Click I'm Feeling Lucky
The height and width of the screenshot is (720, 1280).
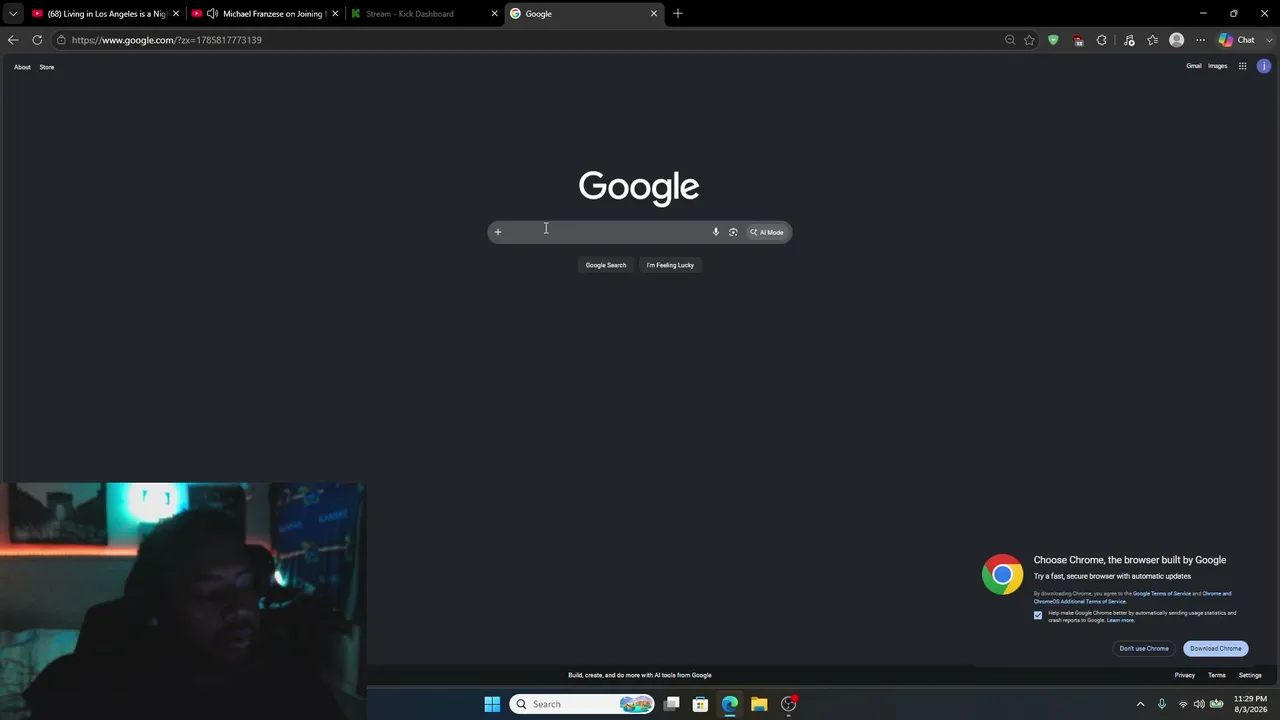click(670, 265)
